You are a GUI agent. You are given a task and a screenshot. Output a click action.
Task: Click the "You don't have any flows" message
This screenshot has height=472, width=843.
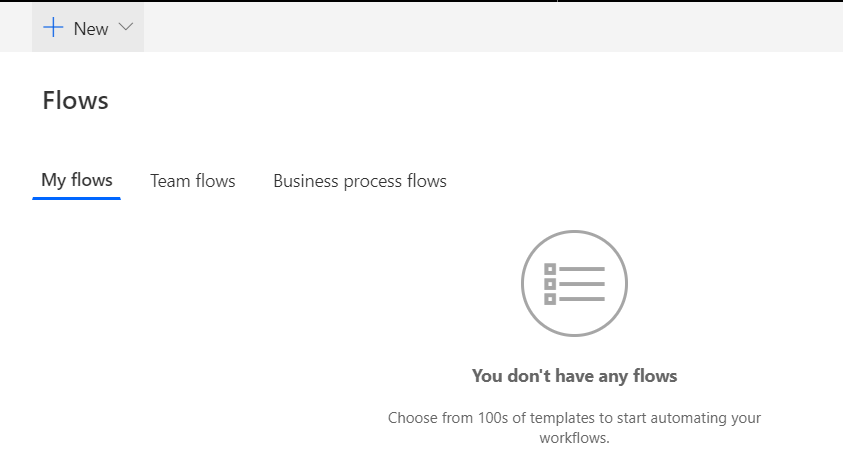(574, 376)
